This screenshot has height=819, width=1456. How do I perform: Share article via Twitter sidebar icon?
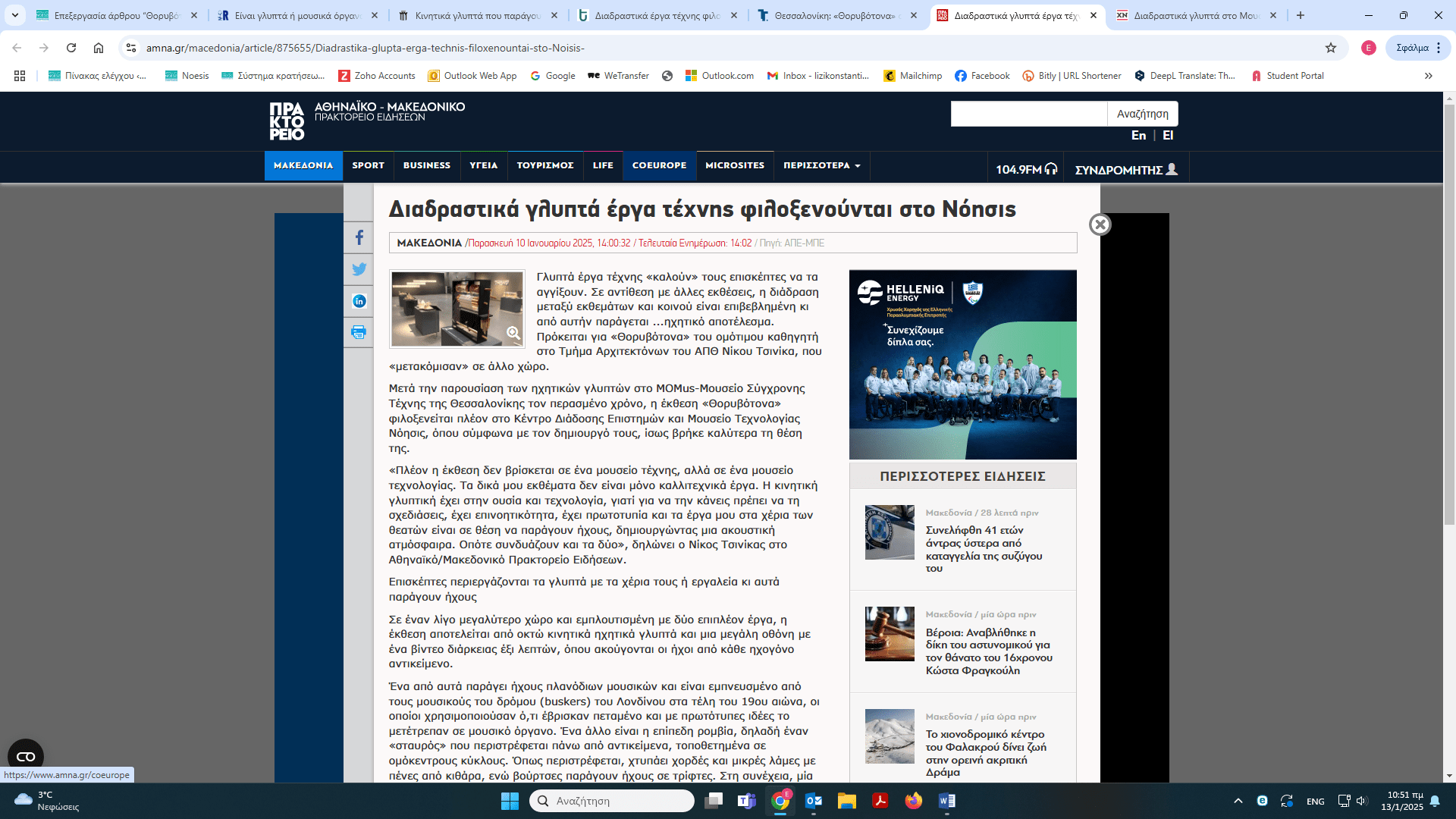click(x=359, y=269)
